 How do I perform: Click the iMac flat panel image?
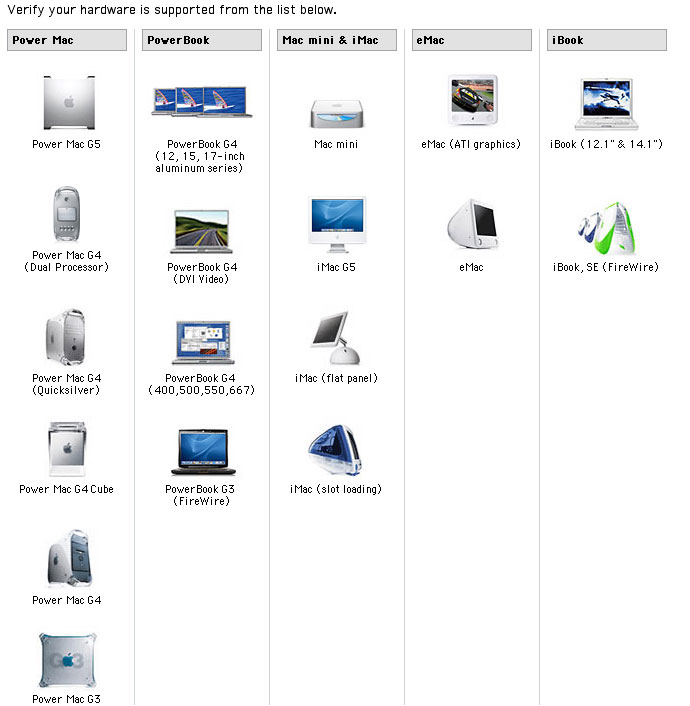click(x=336, y=338)
